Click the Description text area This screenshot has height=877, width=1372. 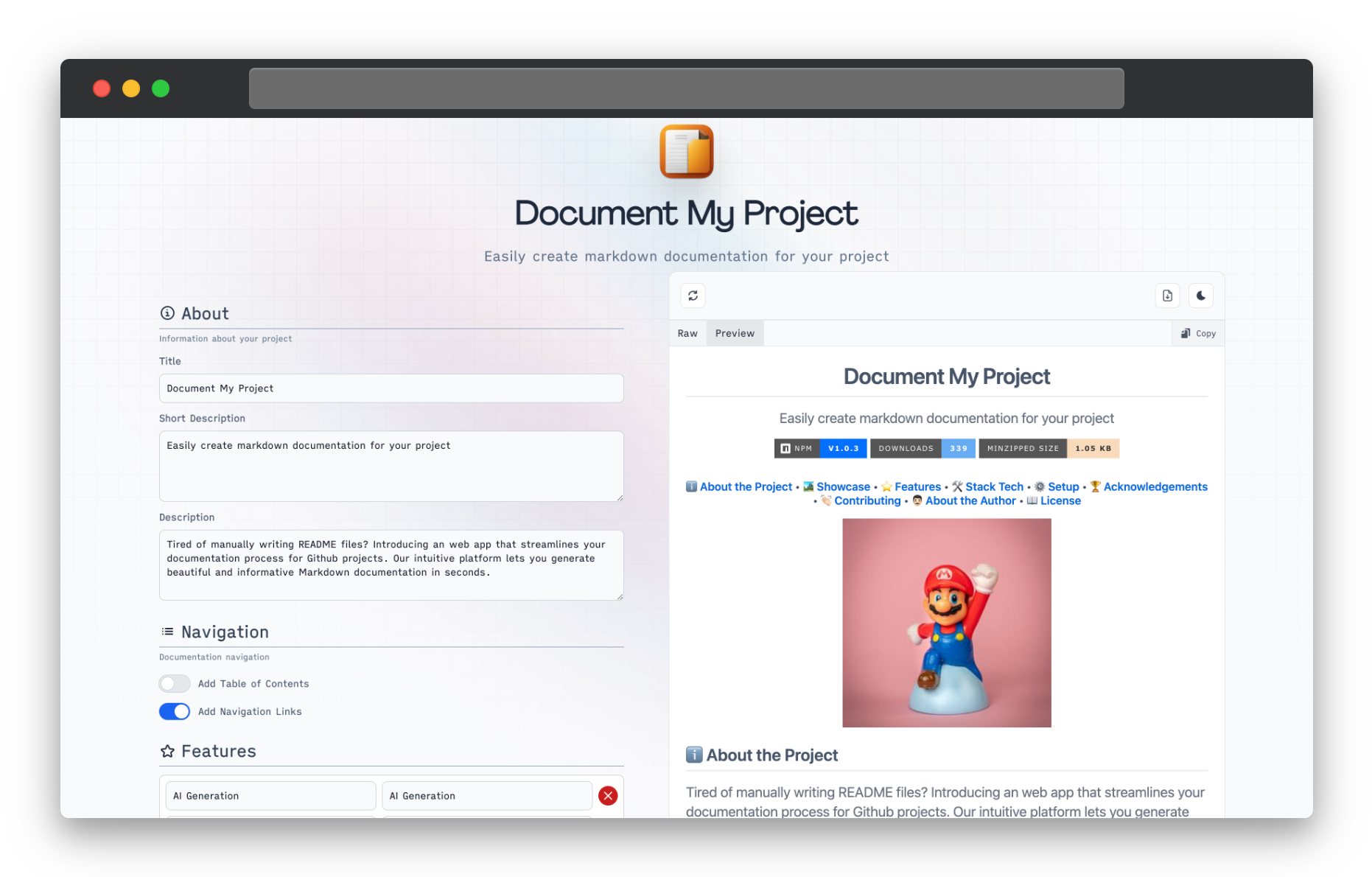[391, 565]
